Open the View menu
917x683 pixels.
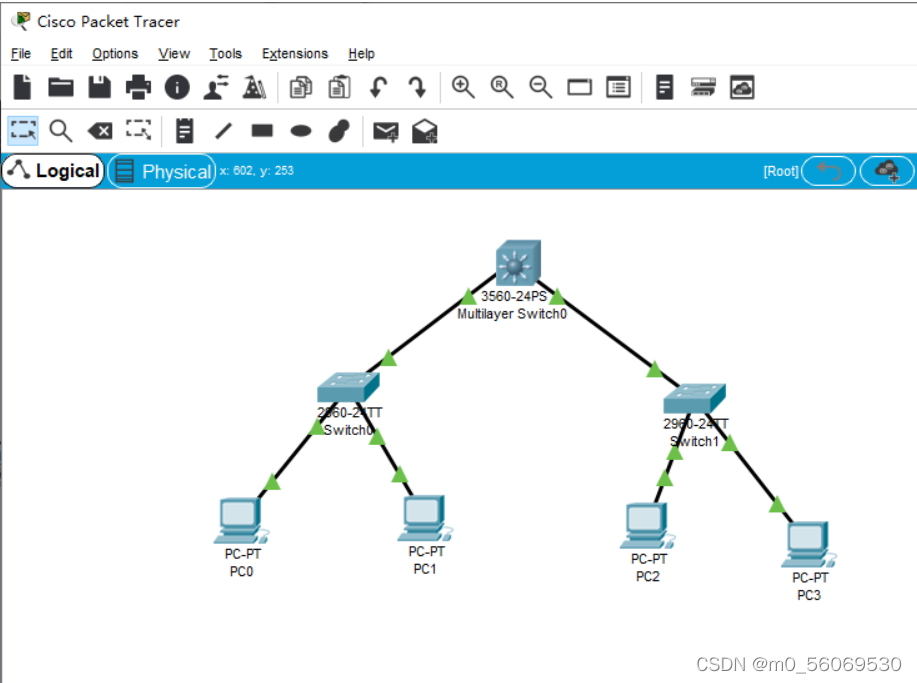click(x=174, y=54)
